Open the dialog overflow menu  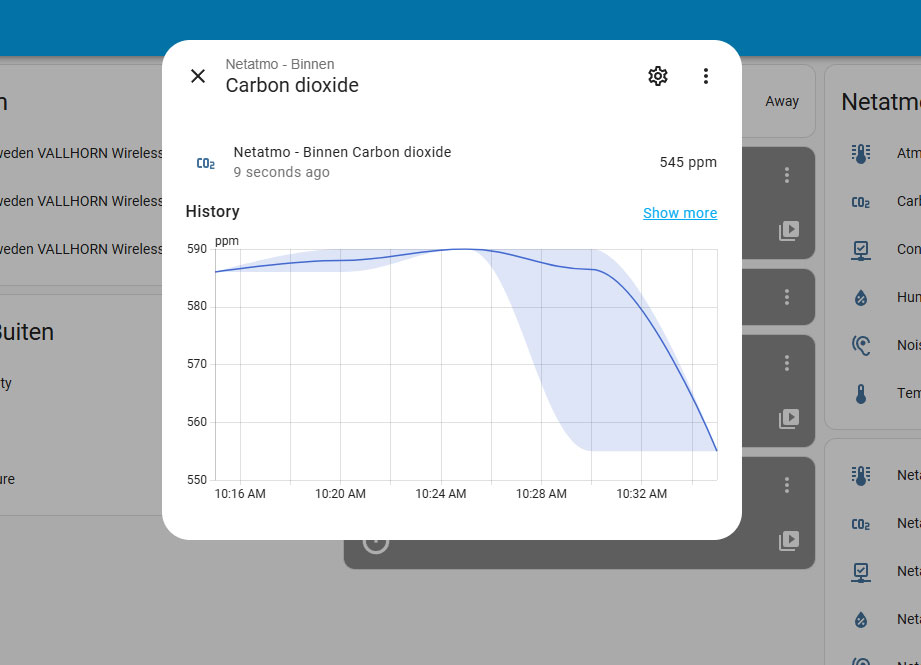point(705,76)
